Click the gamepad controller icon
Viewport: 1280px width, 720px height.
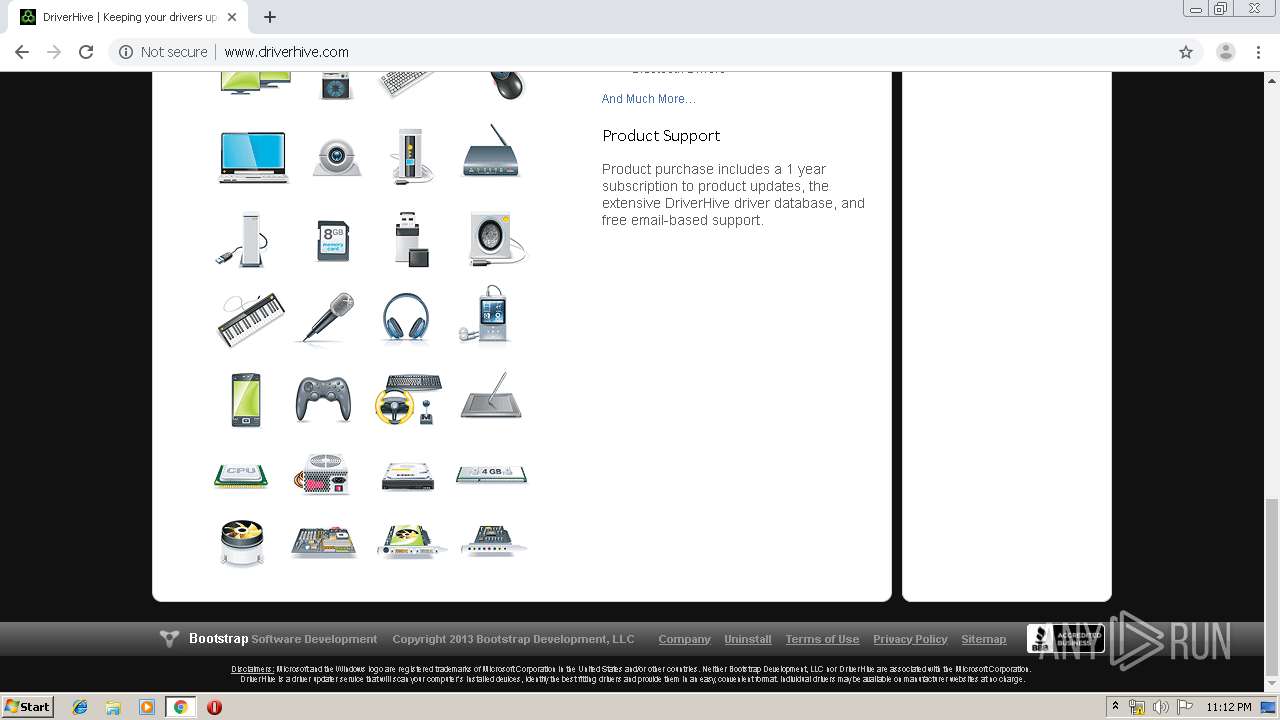coord(323,399)
